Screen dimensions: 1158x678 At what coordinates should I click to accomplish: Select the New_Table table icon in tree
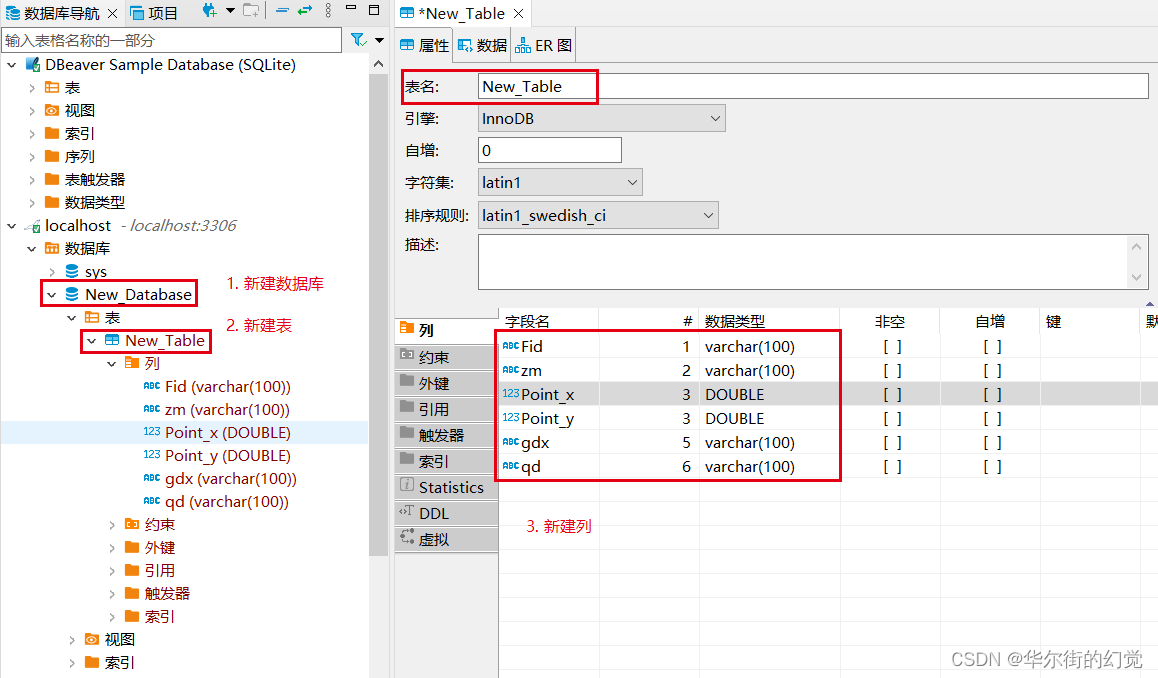(112, 340)
